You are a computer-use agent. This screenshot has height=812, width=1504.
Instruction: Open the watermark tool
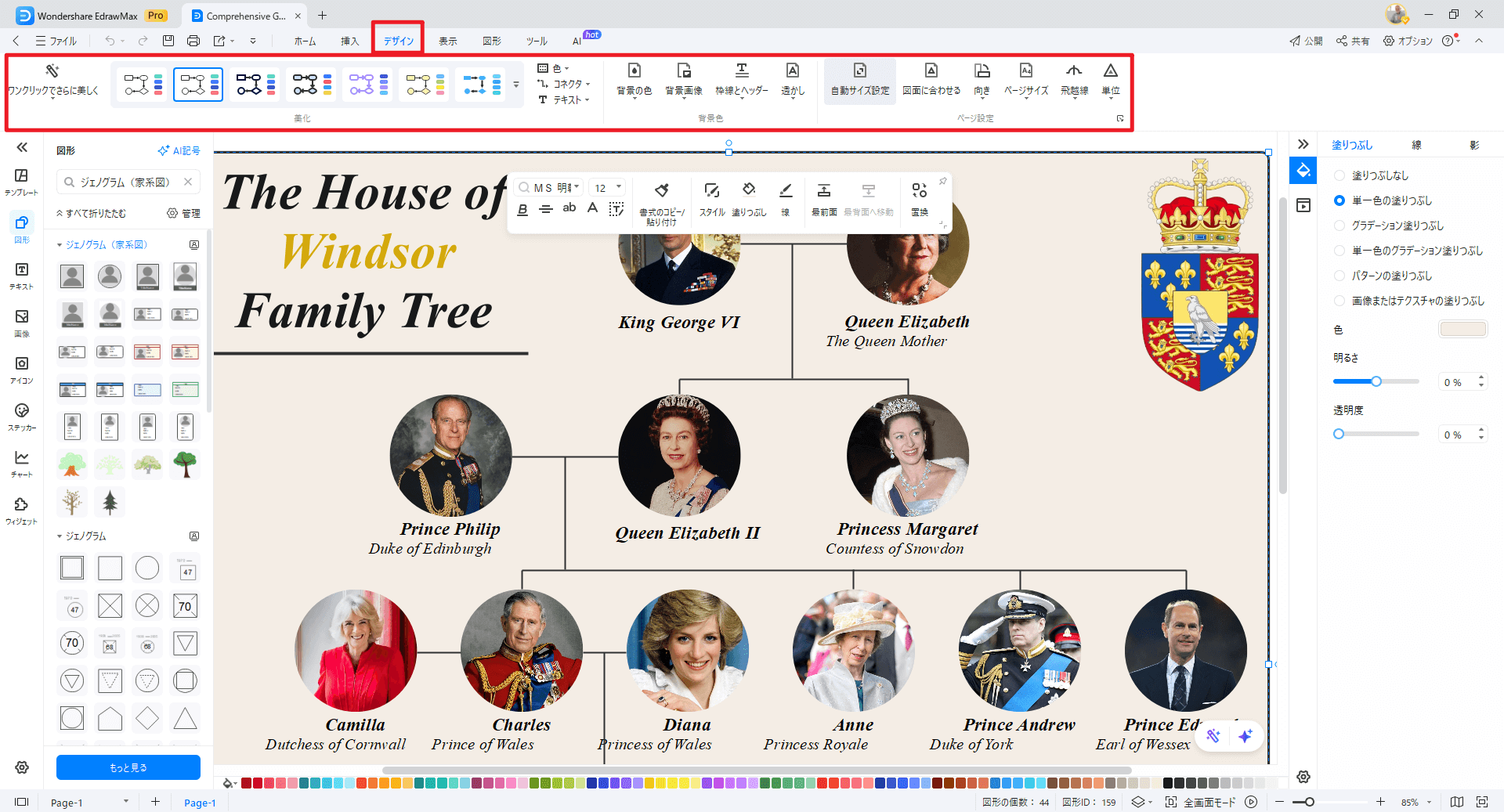(793, 80)
